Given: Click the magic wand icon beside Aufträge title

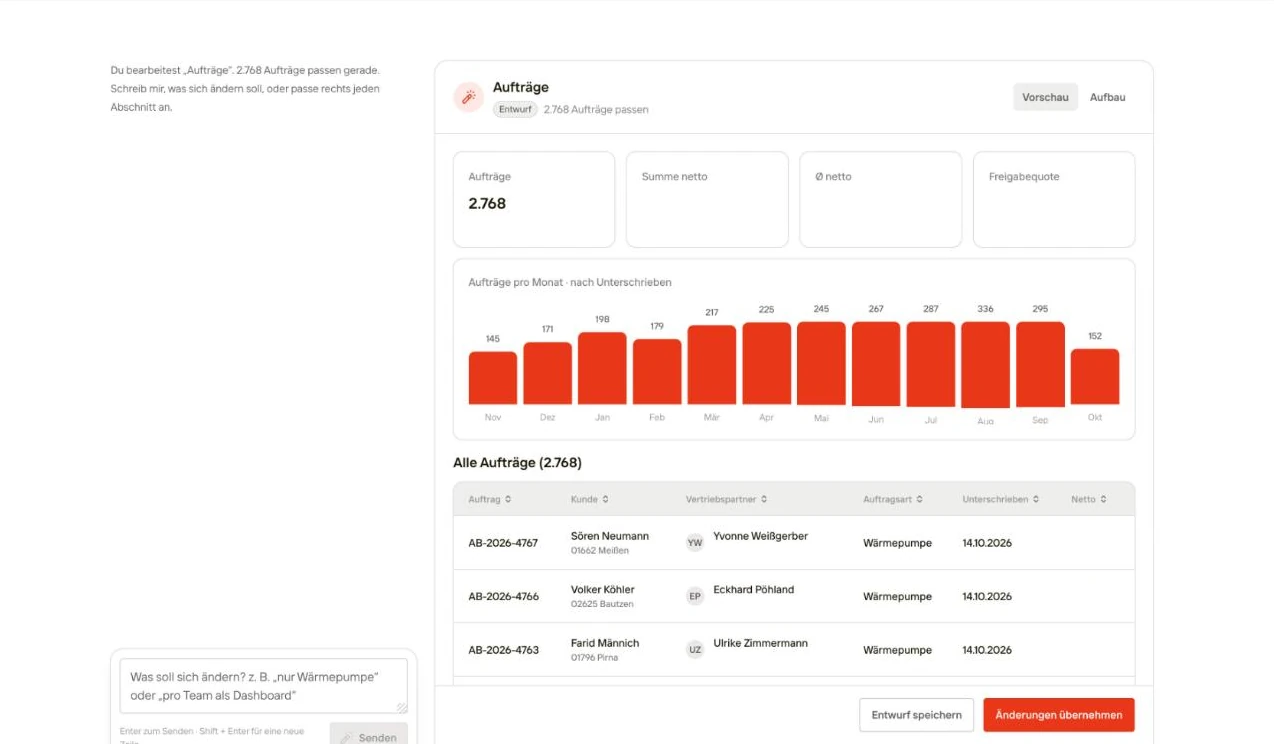Looking at the screenshot, I should [468, 97].
